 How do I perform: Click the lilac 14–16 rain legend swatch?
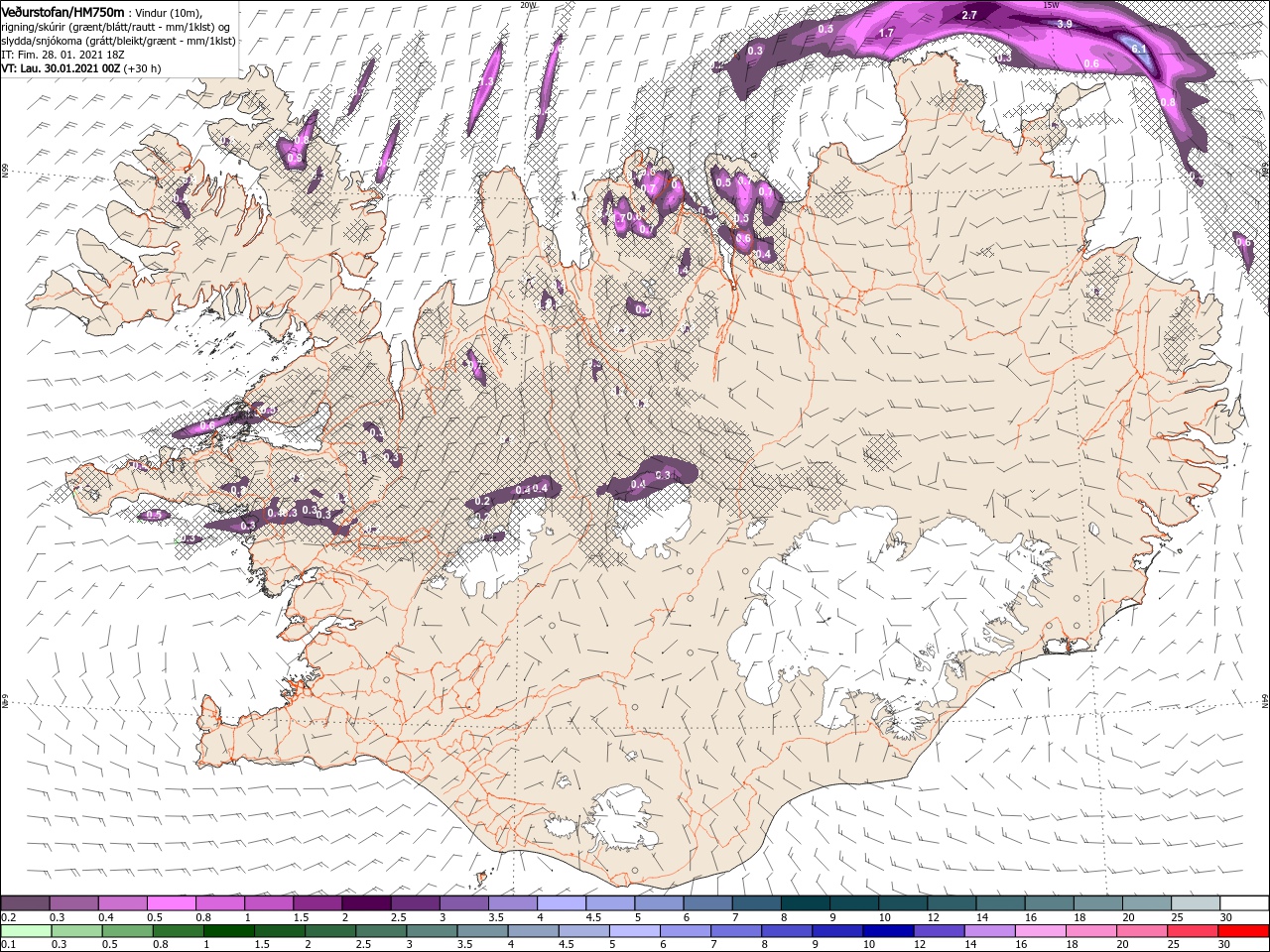992,930
